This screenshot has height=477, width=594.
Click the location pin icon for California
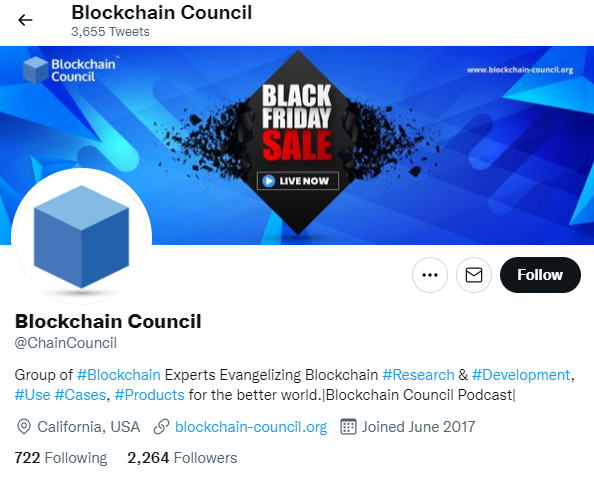(24, 427)
